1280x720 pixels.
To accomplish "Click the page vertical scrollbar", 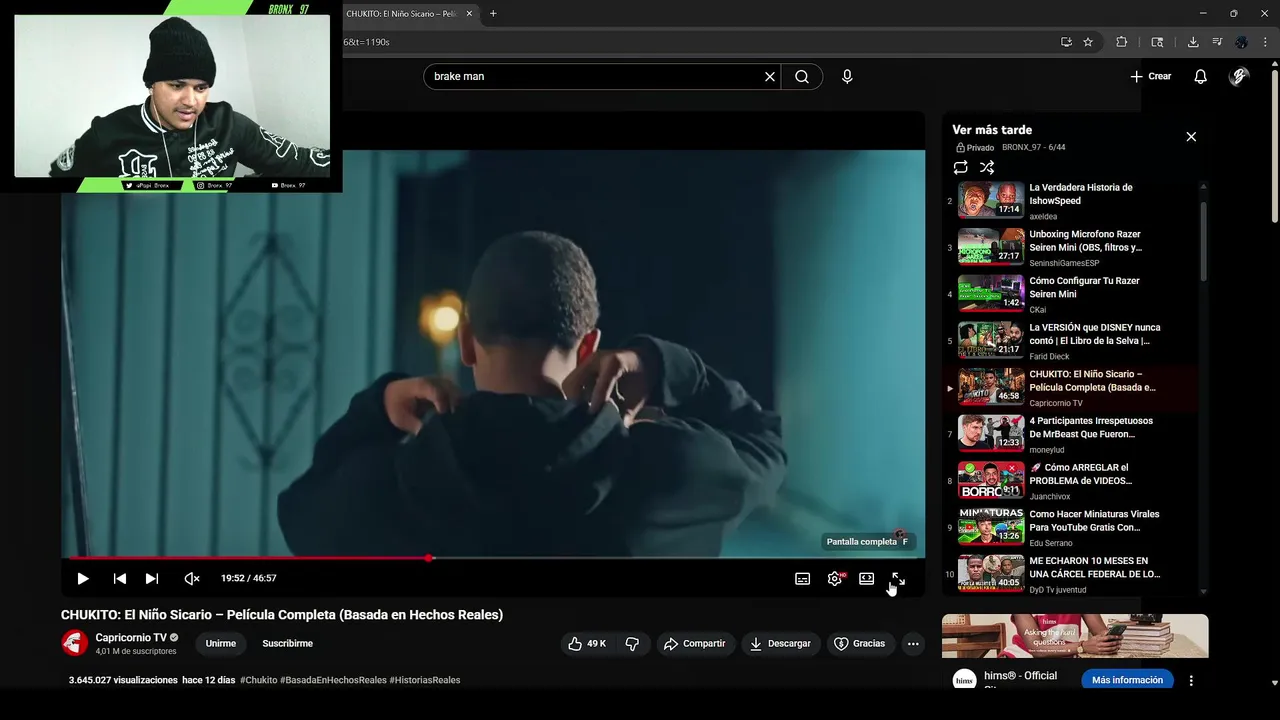I will click(1274, 145).
